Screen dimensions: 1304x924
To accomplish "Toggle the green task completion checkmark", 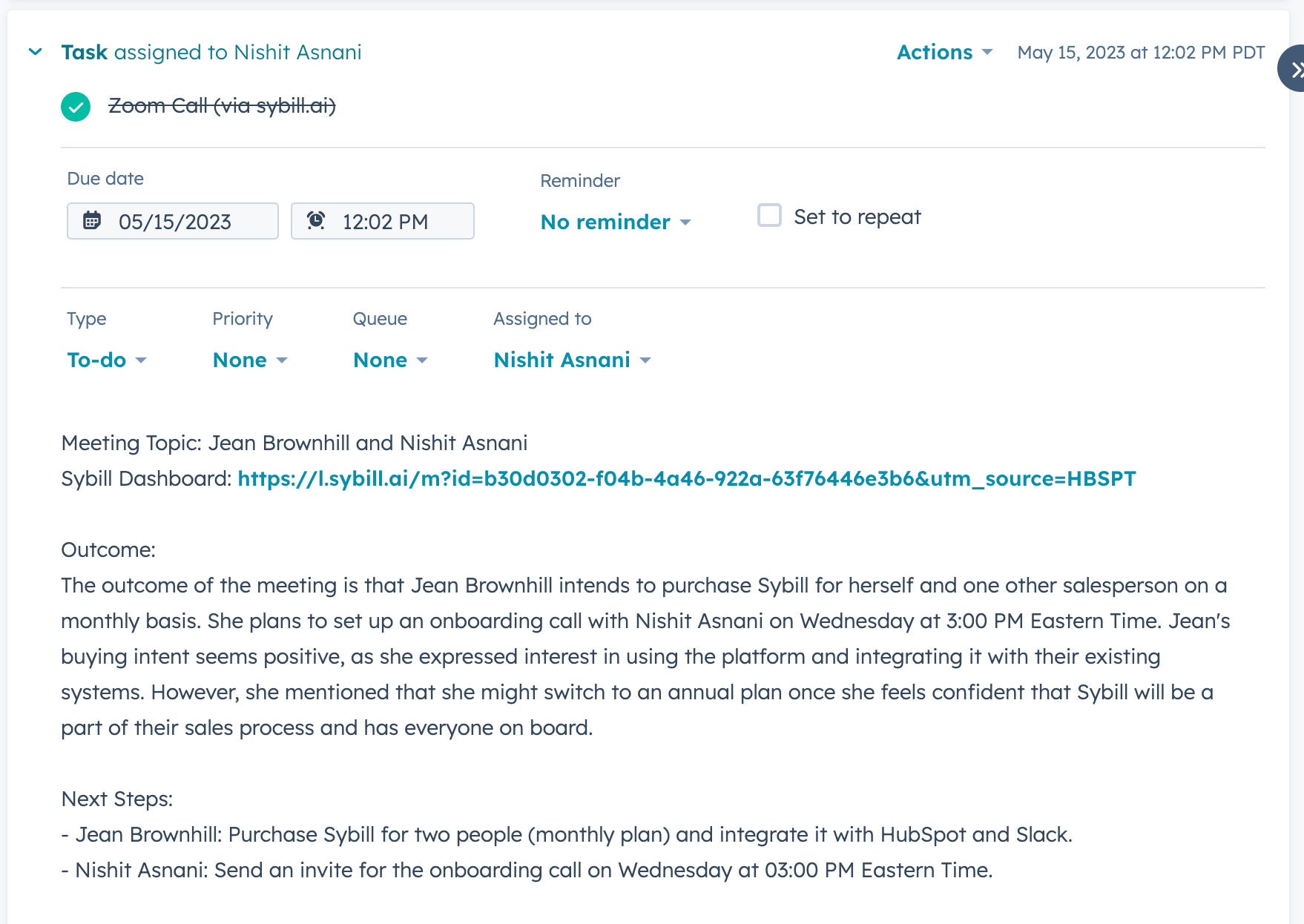I will (76, 107).
